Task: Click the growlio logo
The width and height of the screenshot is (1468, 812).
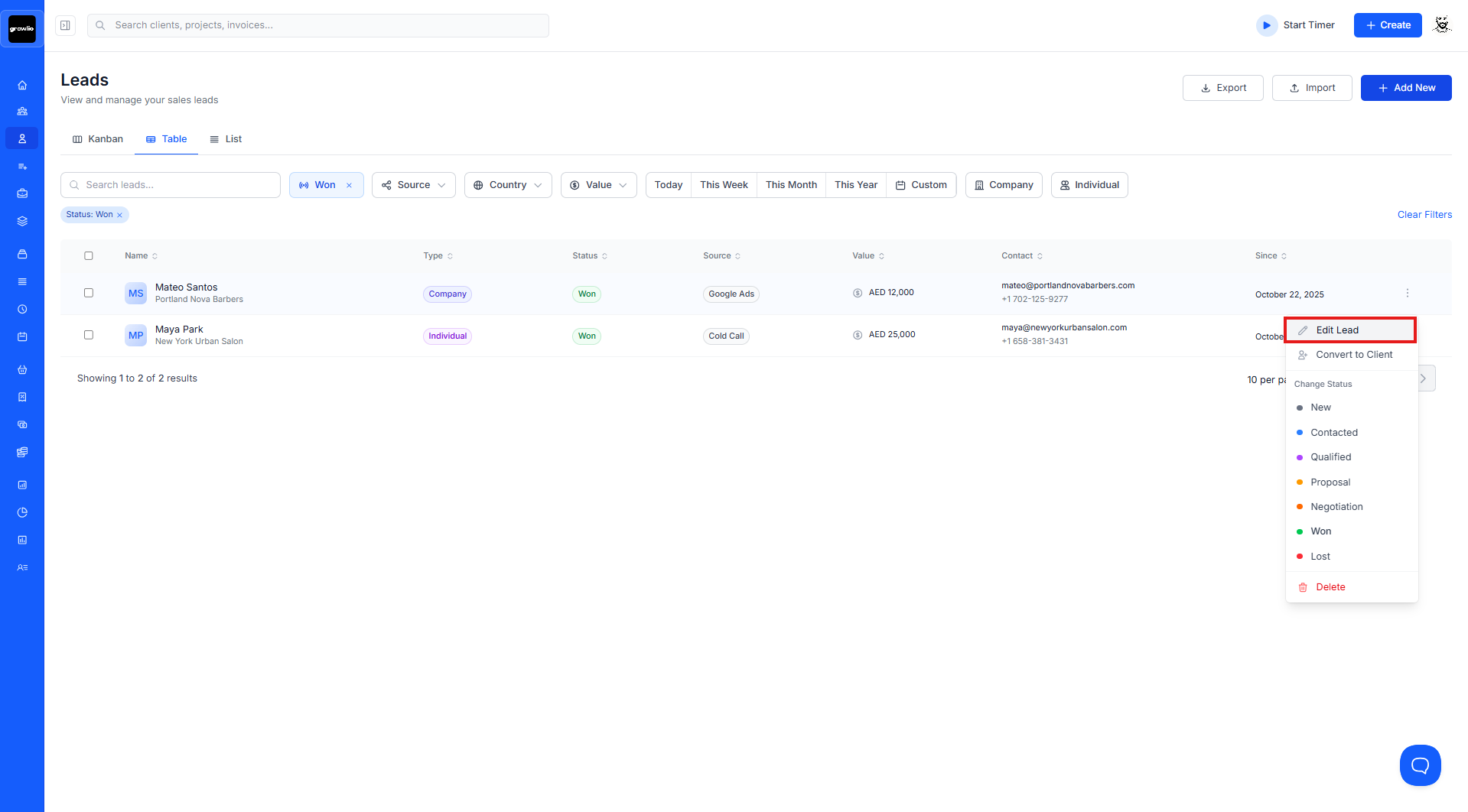Action: (22, 29)
